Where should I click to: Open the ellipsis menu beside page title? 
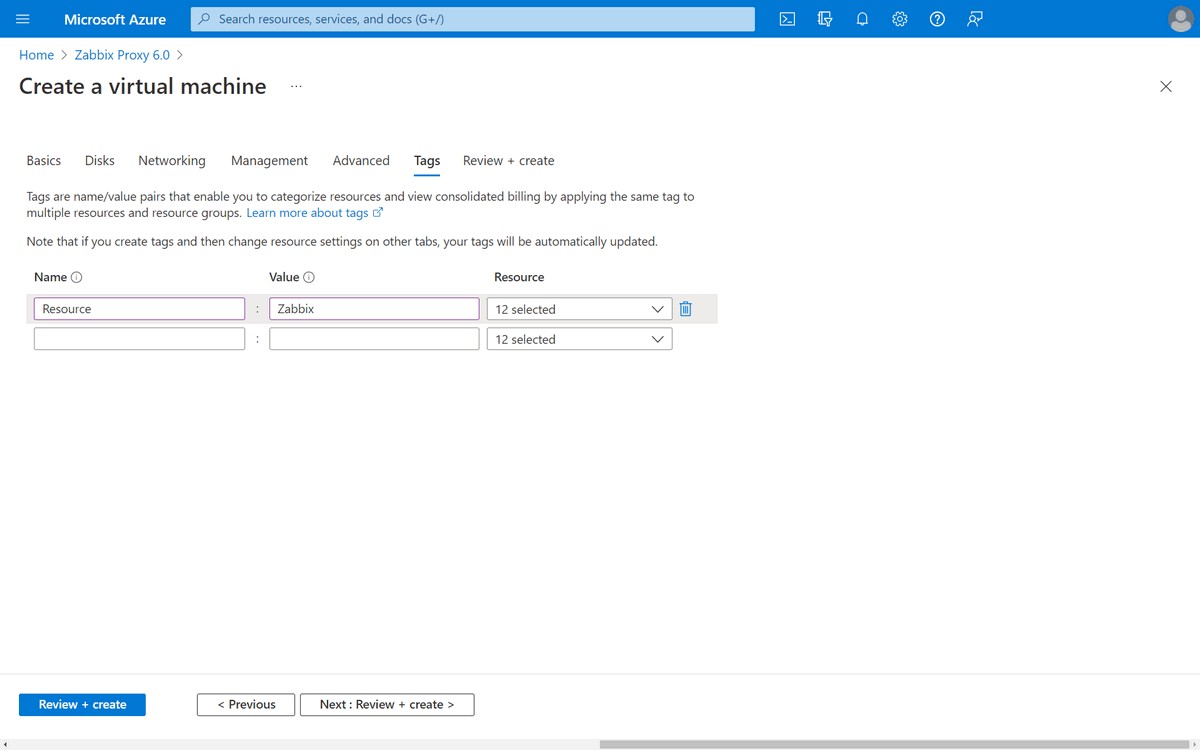296,87
